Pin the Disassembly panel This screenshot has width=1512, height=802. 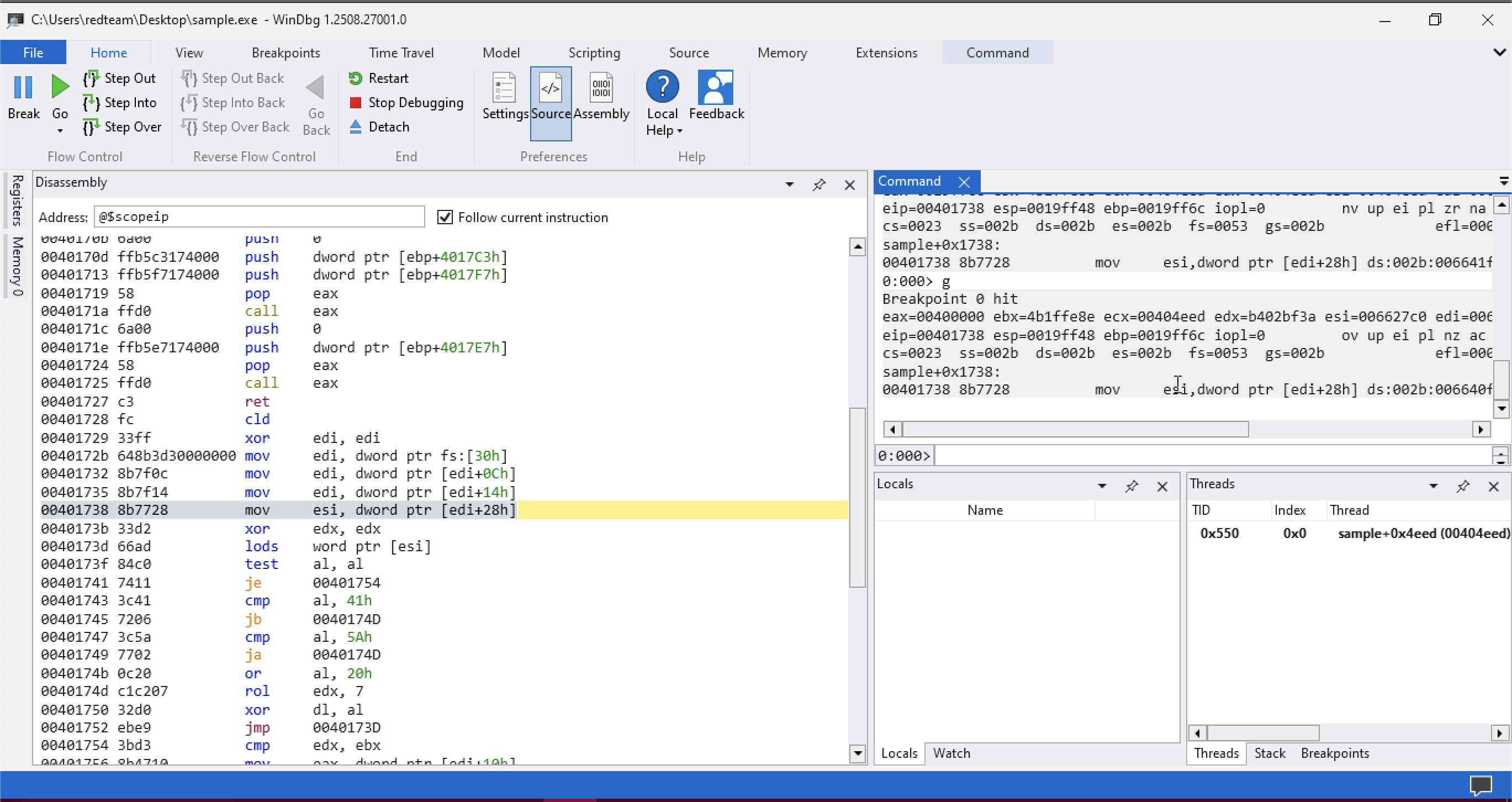point(820,185)
